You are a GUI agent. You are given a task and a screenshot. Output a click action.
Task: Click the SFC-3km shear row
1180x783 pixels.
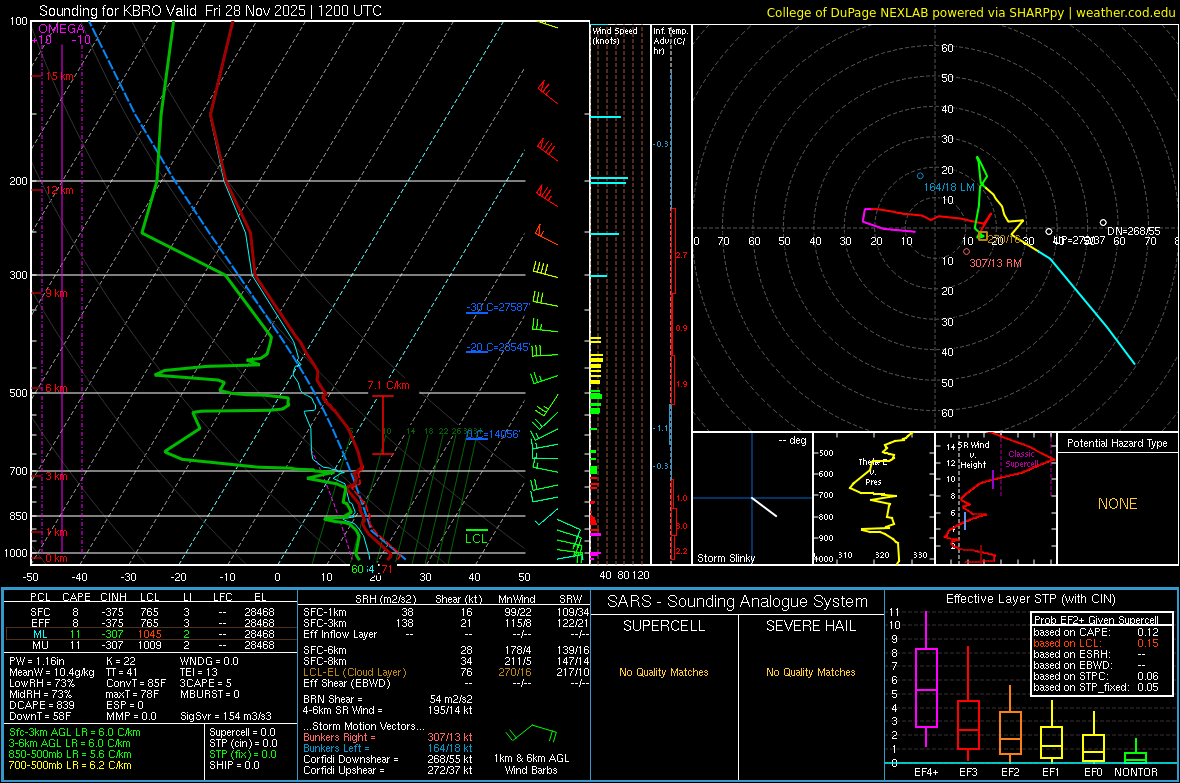pos(446,623)
